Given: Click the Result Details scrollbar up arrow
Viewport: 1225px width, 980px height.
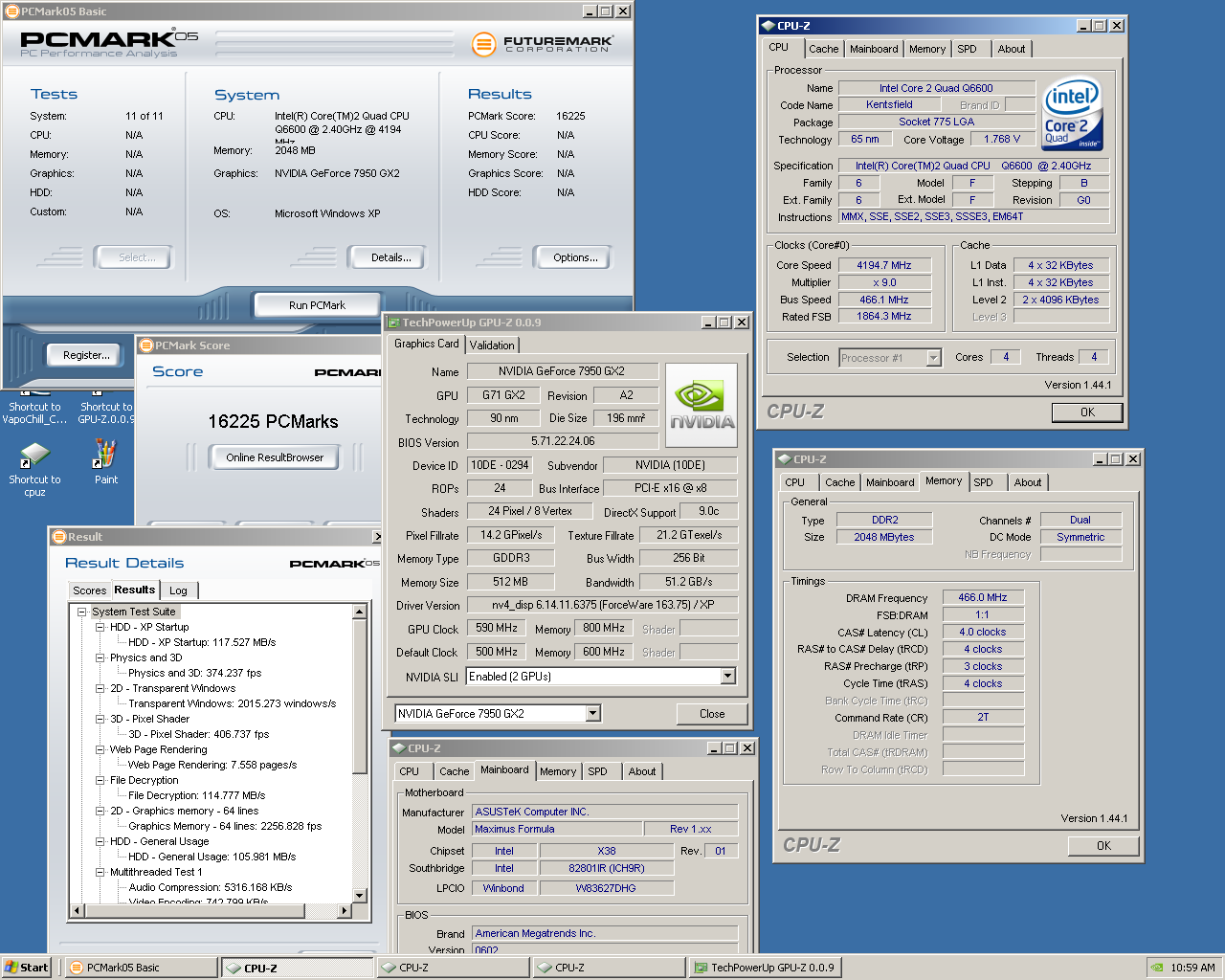Looking at the screenshot, I should coord(360,611).
